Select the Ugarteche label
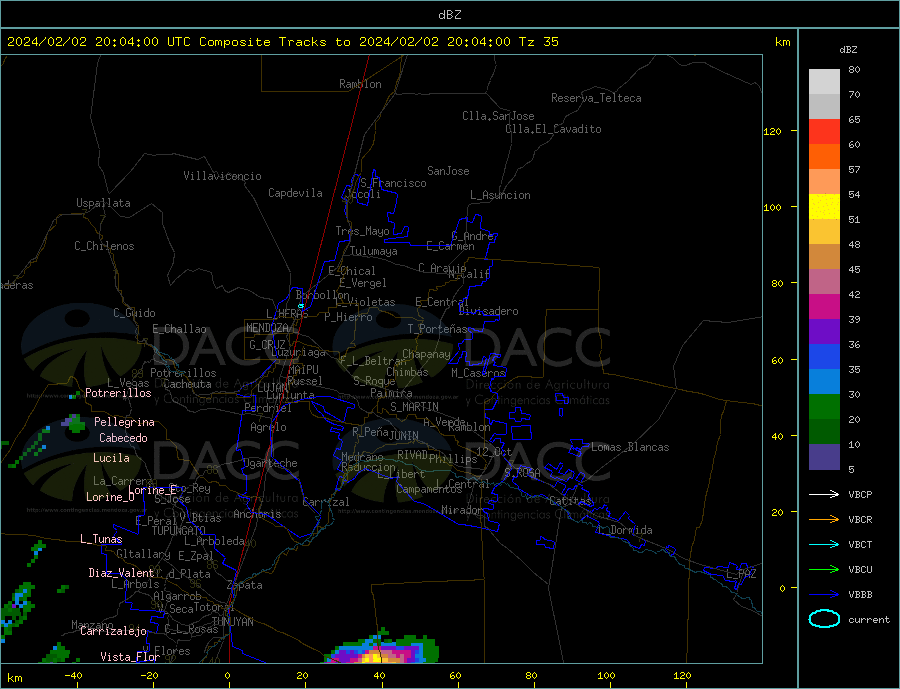The width and height of the screenshot is (900, 689). pyautogui.click(x=270, y=463)
